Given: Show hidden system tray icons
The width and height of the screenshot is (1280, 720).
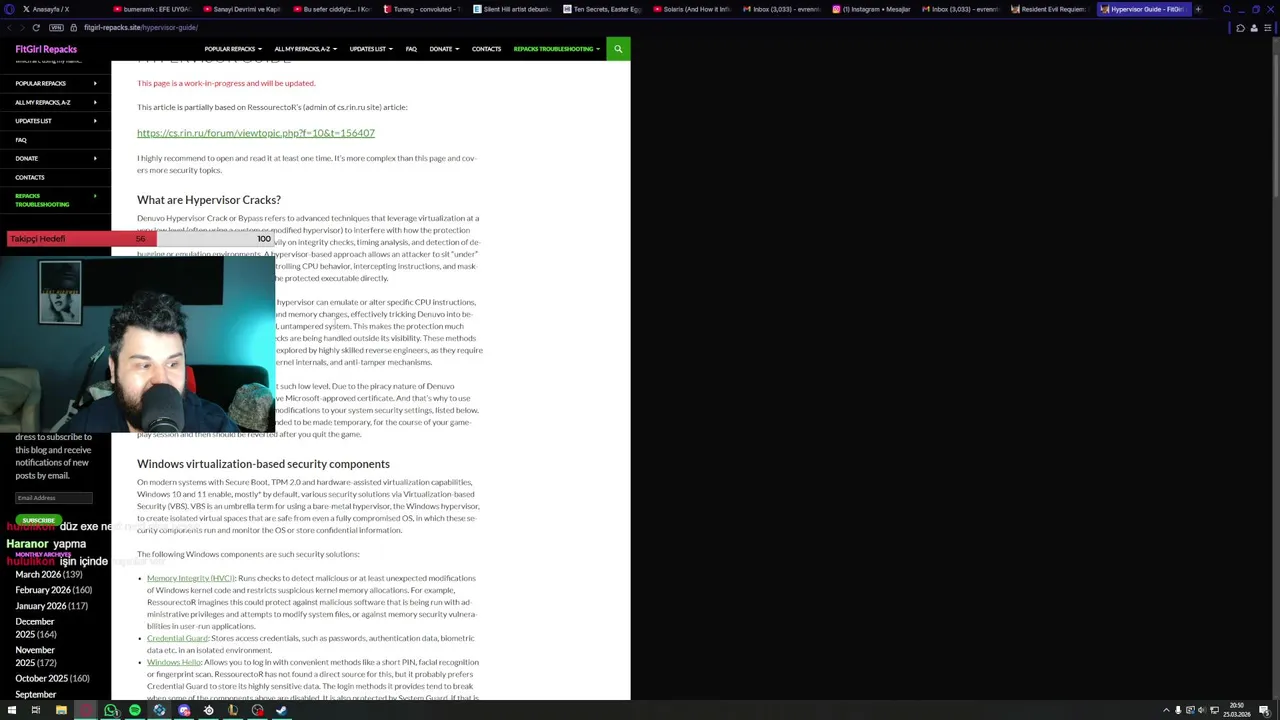Looking at the screenshot, I should point(1166,710).
